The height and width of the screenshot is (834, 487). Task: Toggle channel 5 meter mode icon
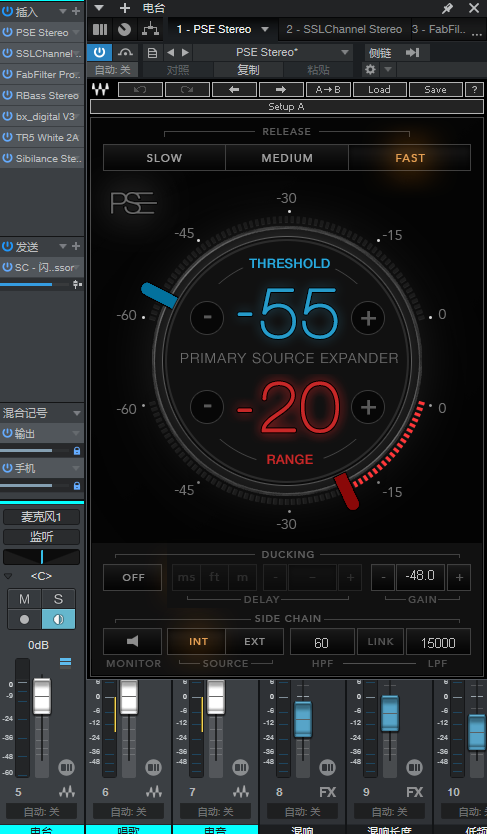66,768
